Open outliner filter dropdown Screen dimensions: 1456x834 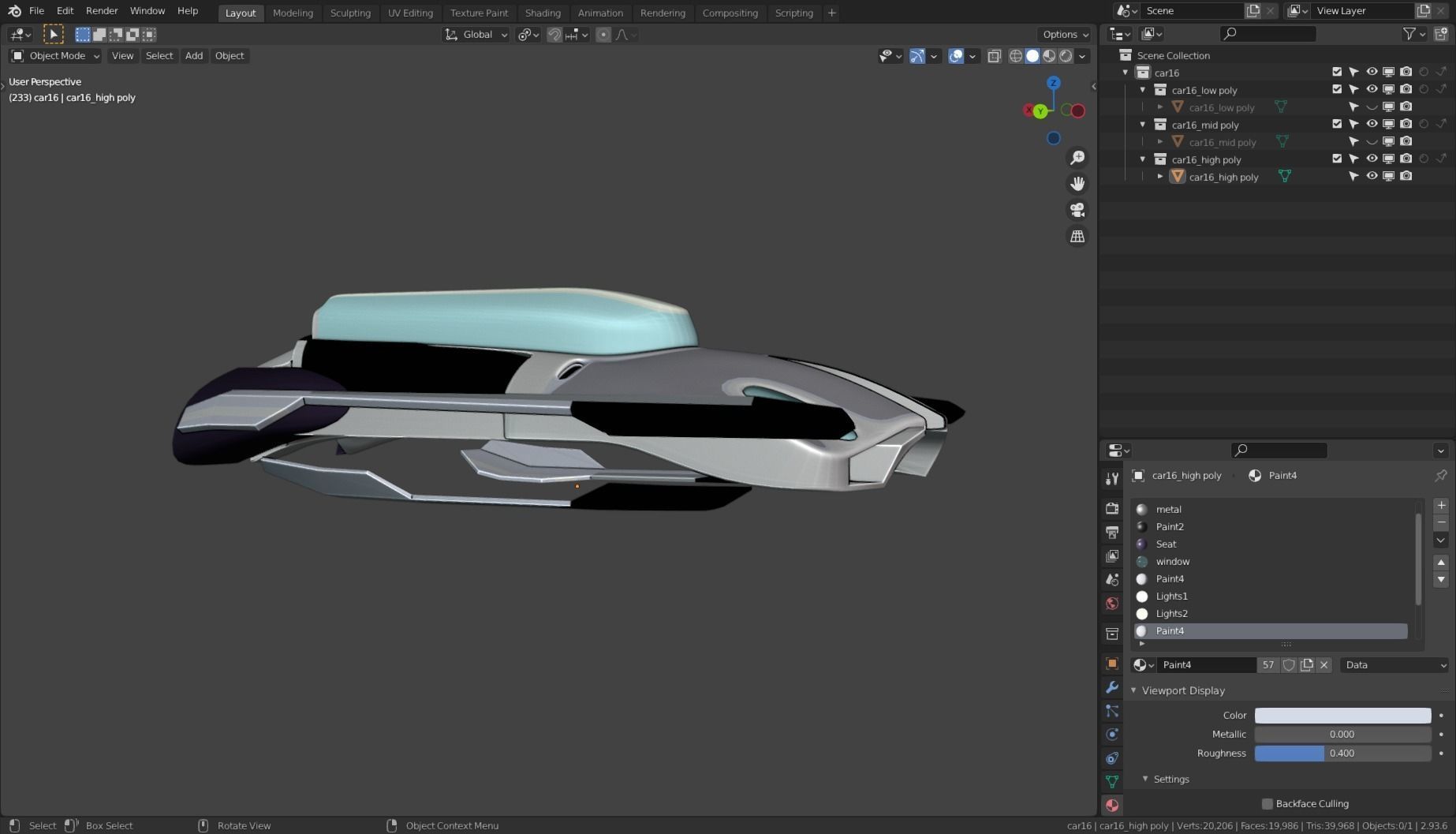[x=1413, y=34]
